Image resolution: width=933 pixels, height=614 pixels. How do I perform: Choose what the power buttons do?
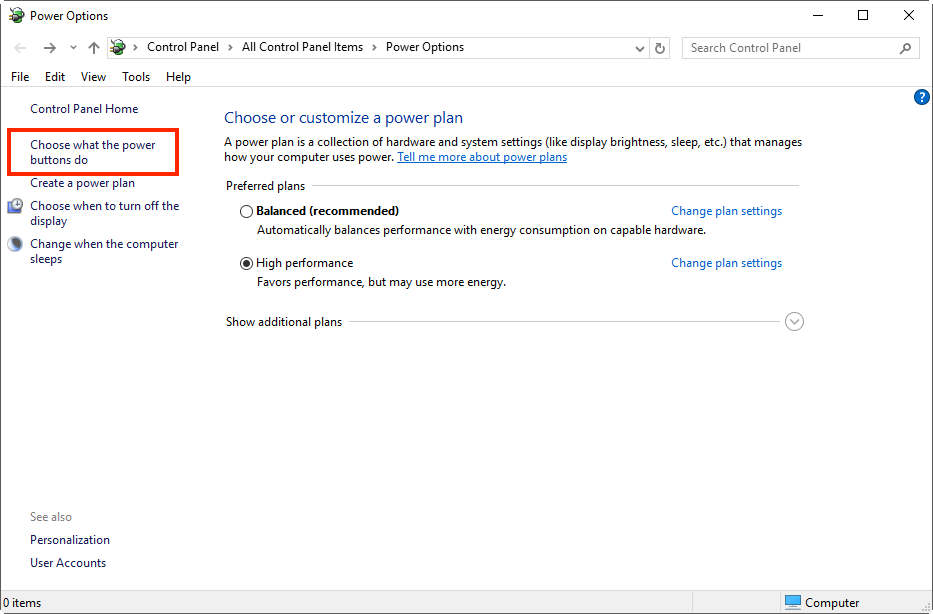click(x=93, y=152)
